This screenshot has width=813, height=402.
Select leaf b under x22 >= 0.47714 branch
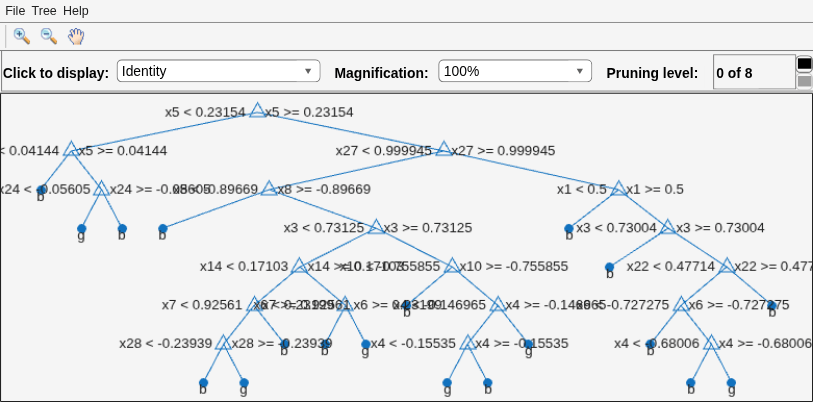(772, 306)
